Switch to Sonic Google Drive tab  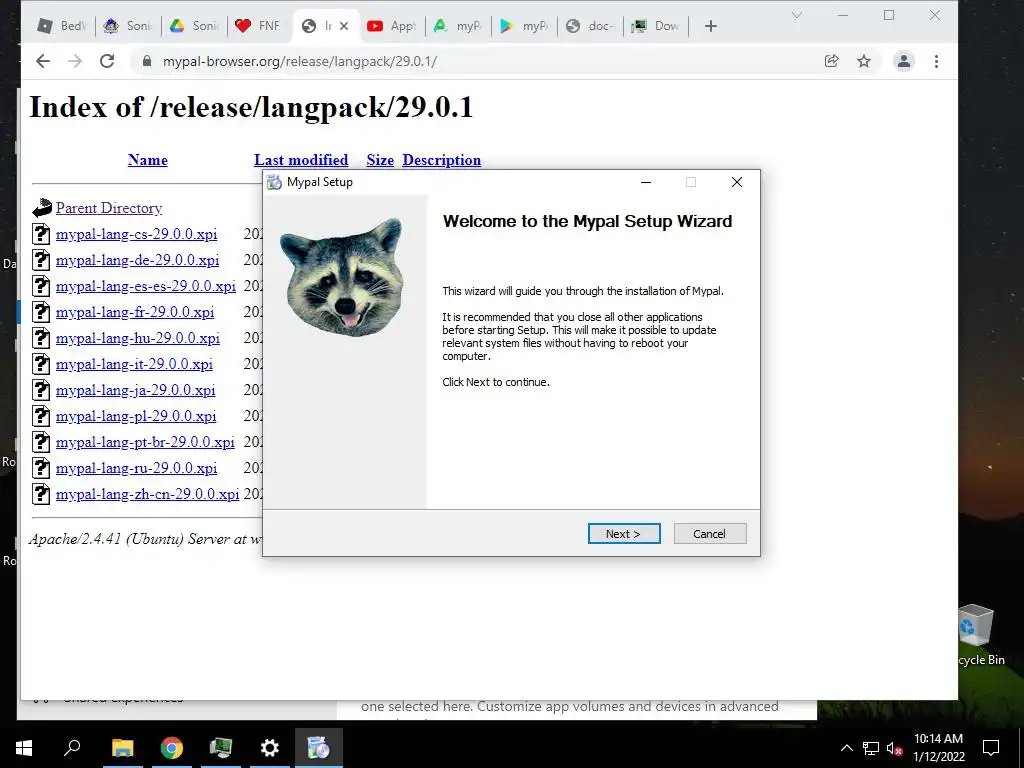pyautogui.click(x=194, y=26)
